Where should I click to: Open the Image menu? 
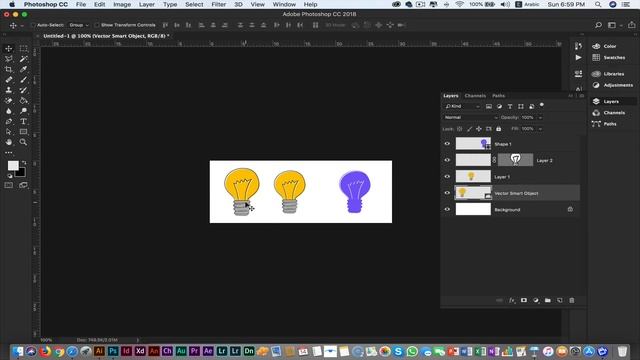click(x=122, y=4)
